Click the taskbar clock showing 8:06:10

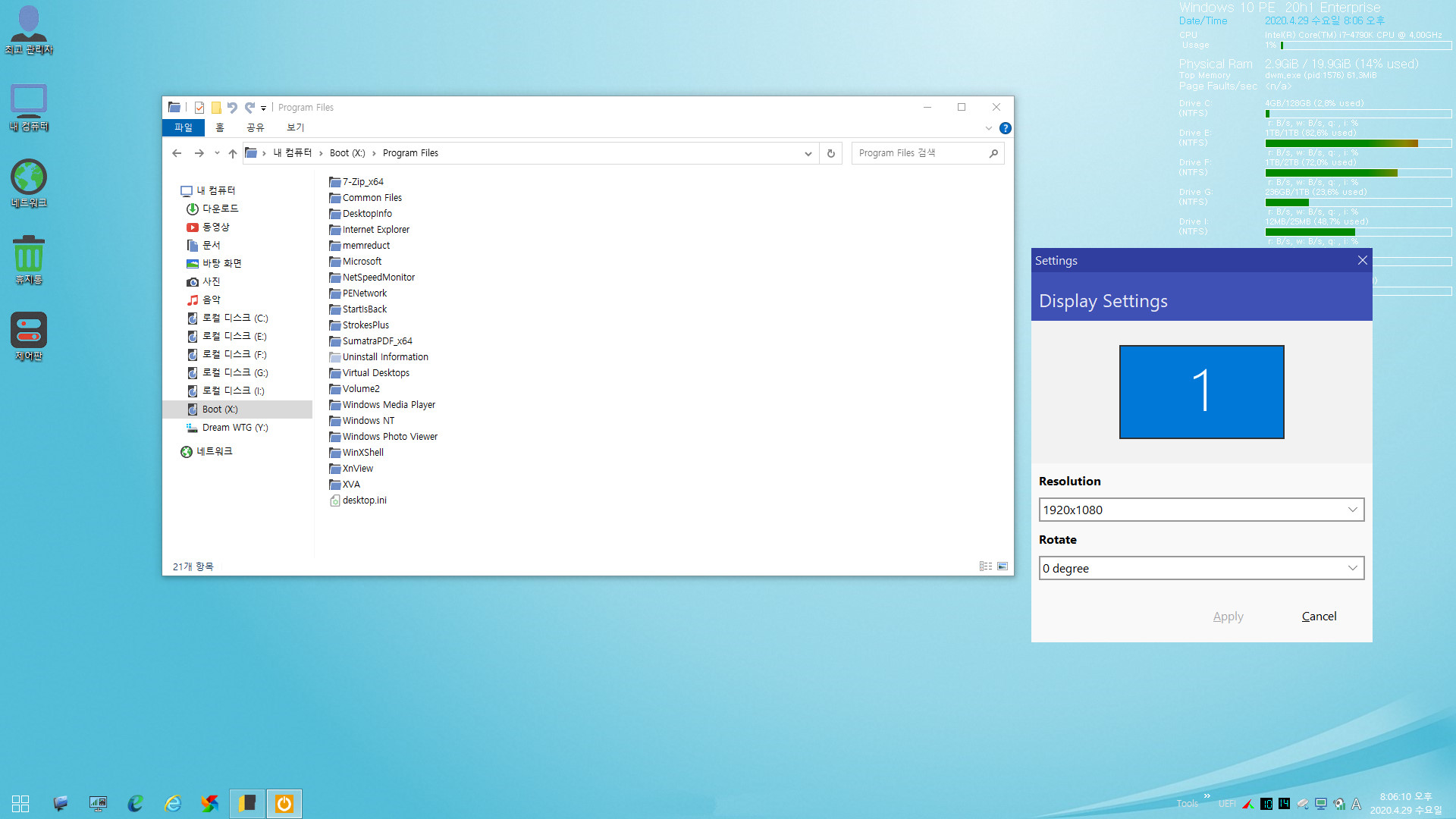tap(1405, 803)
